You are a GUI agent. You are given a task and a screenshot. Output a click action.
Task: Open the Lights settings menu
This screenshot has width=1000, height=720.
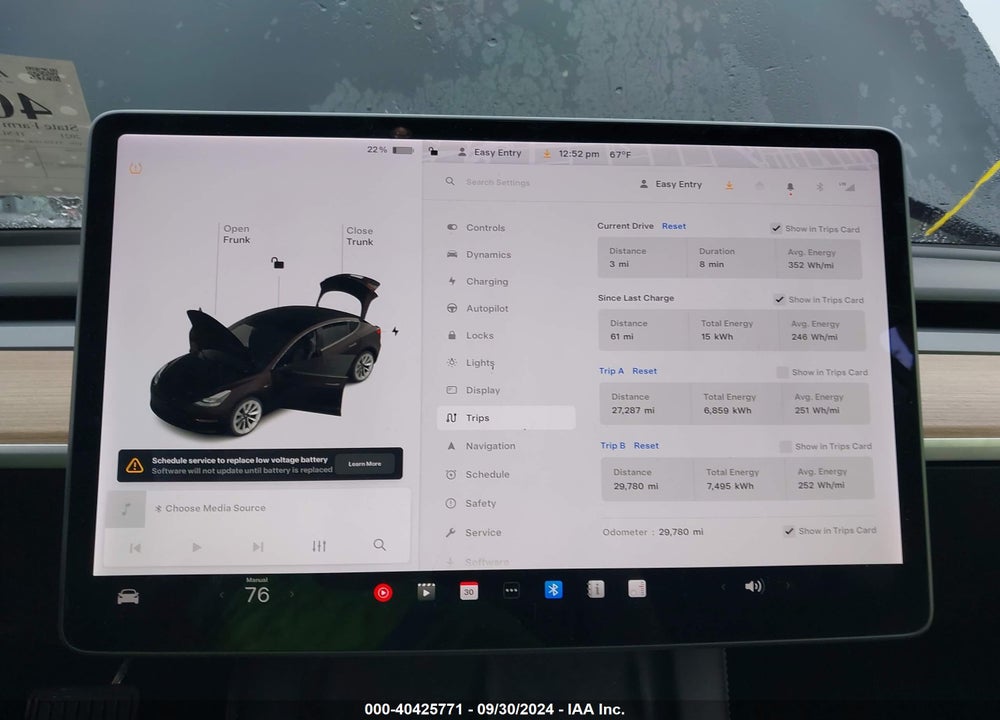click(471, 362)
